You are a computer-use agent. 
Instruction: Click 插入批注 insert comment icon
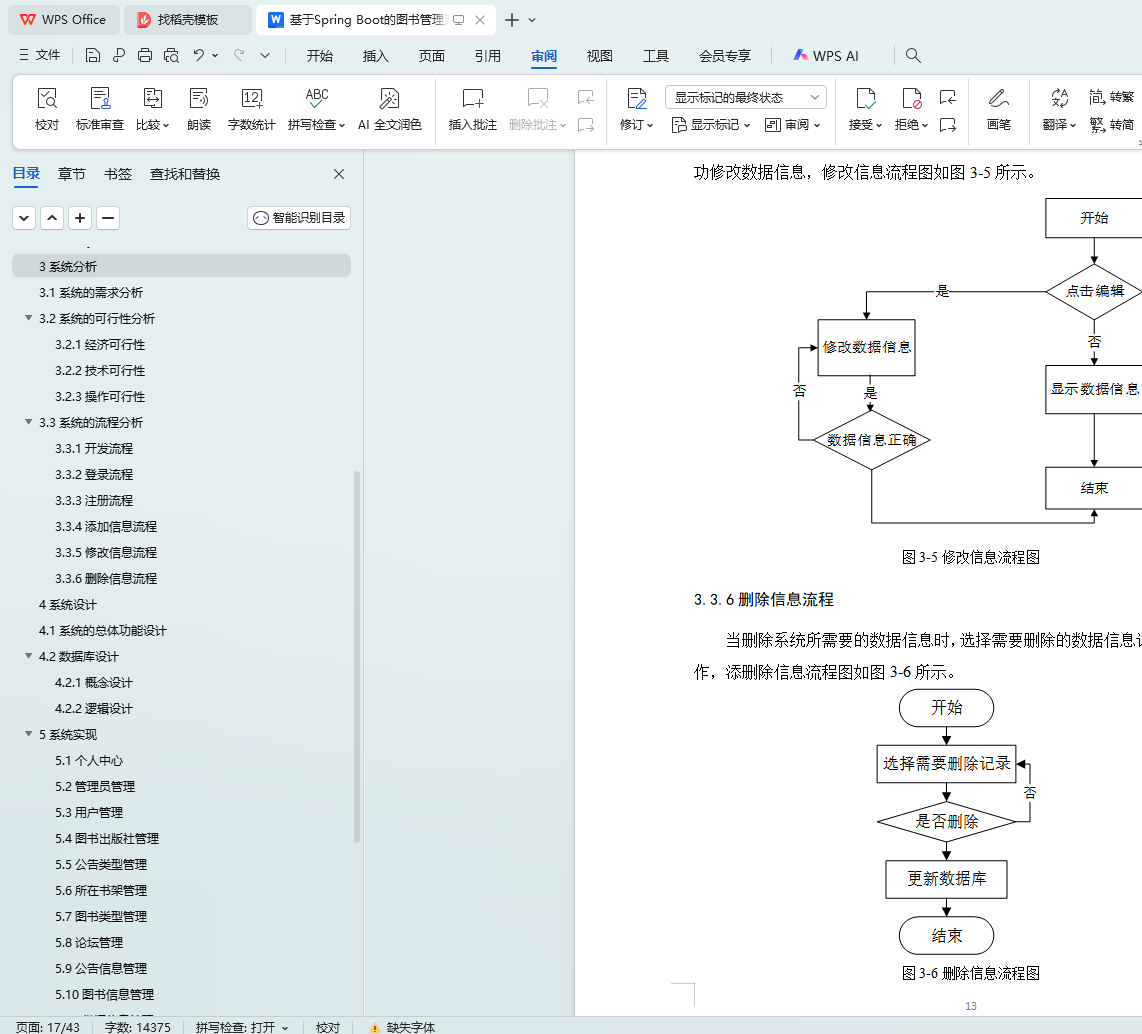click(473, 109)
